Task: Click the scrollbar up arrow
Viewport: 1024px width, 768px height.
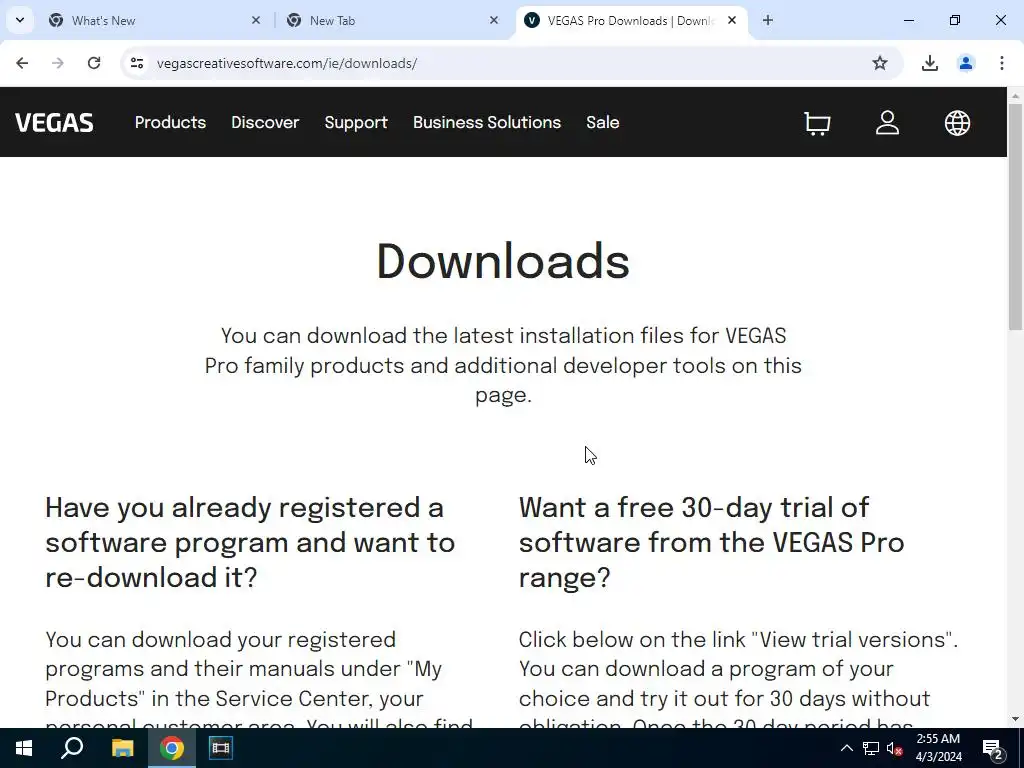Action: click(1015, 95)
